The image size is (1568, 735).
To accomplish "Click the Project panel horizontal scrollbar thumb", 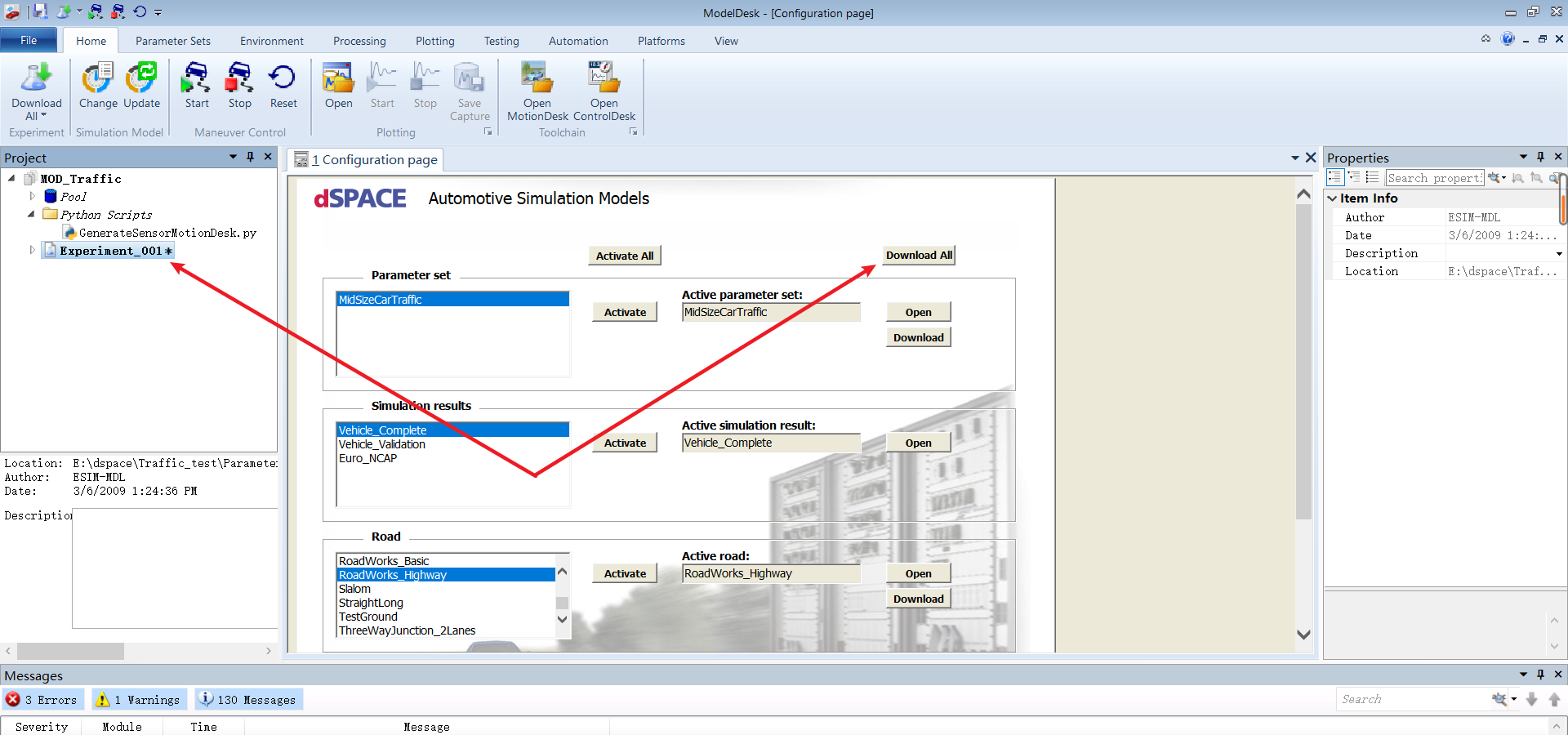I will pos(70,651).
